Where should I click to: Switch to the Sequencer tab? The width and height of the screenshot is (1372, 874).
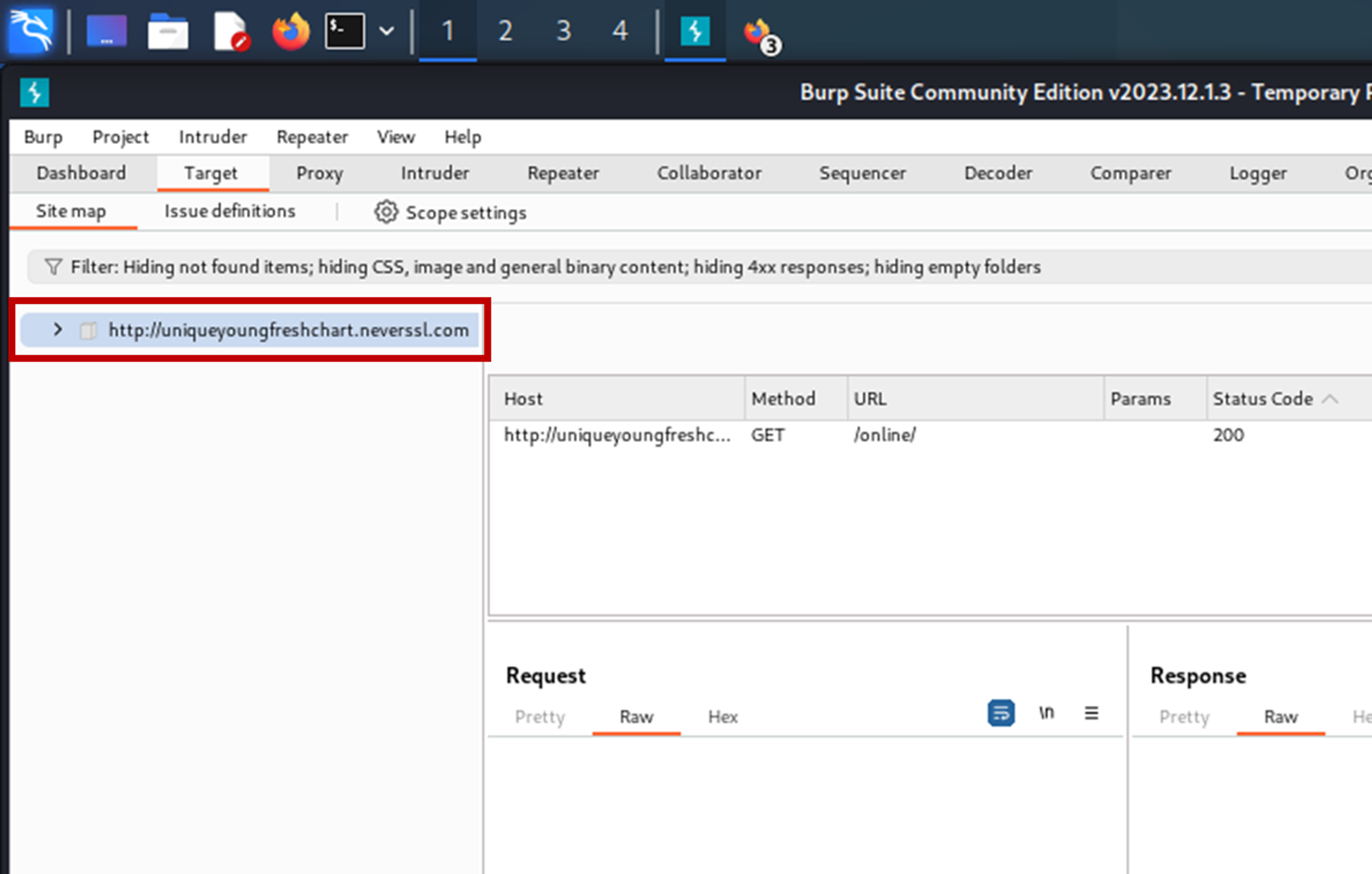point(862,173)
